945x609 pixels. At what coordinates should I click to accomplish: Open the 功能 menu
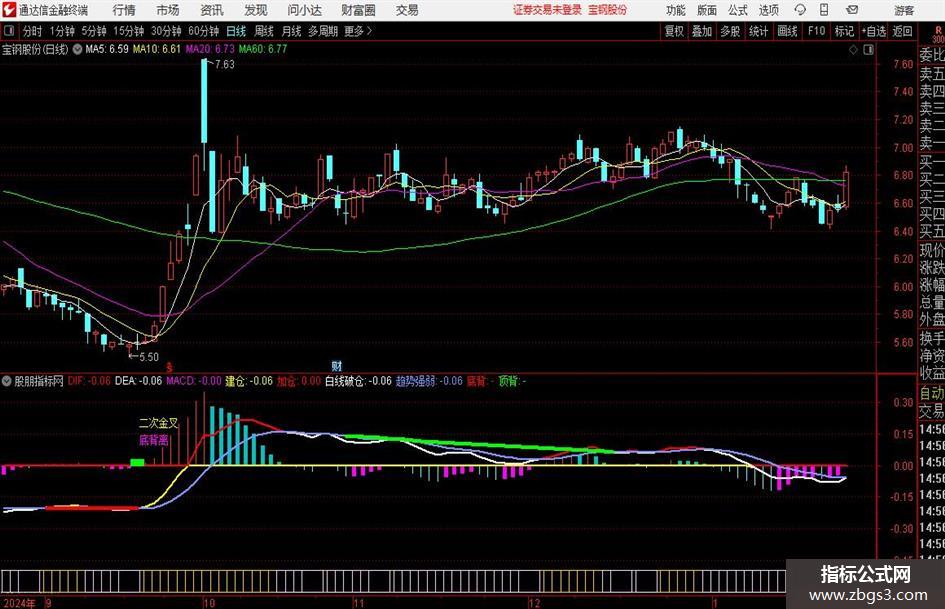click(676, 10)
